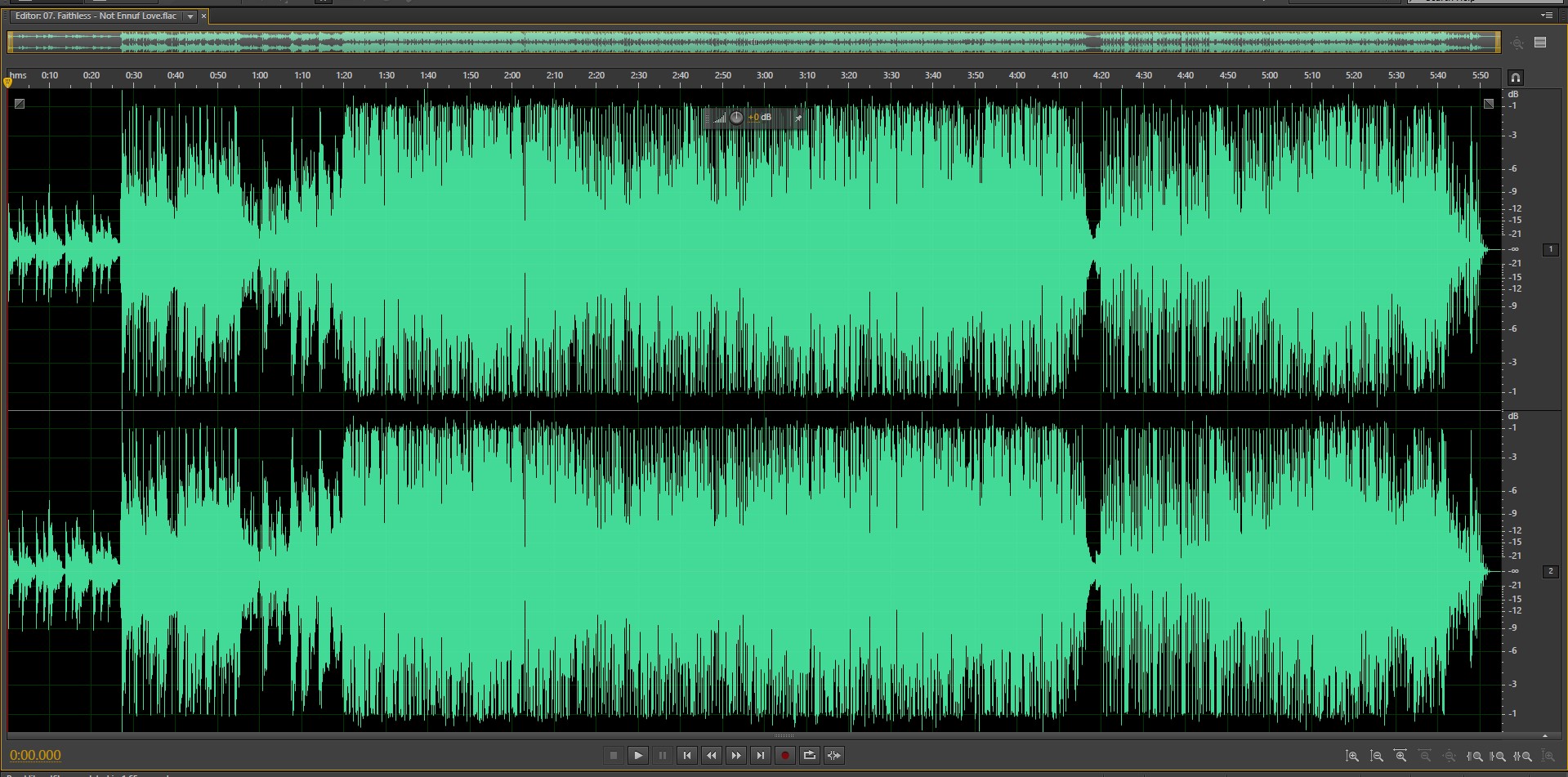Image resolution: width=1568 pixels, height=777 pixels.
Task: Click the +0 dB volume knob in HUD
Action: [x=736, y=118]
